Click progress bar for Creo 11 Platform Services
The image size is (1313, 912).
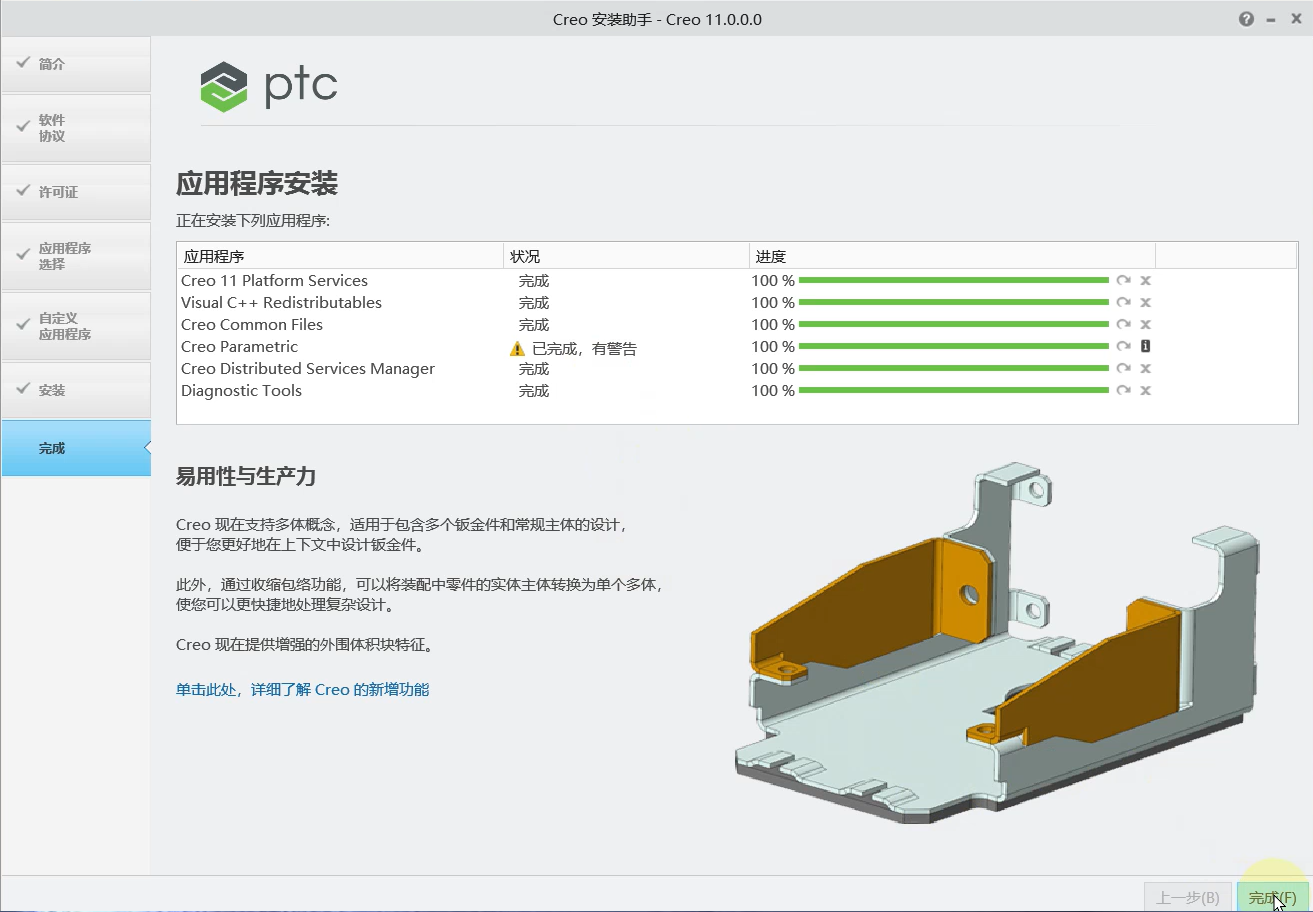(954, 281)
